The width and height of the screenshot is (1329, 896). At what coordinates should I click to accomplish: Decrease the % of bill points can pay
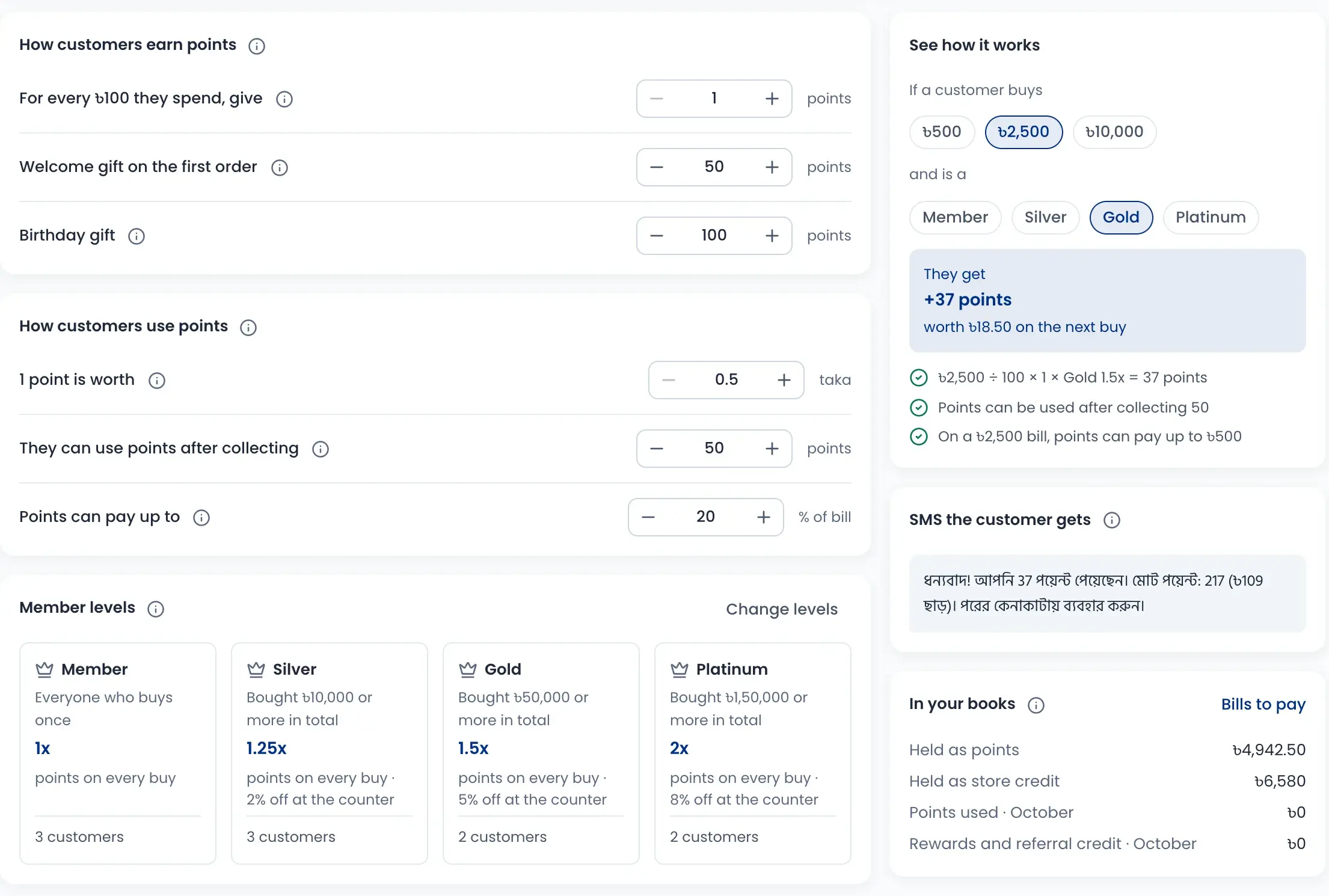tap(648, 517)
